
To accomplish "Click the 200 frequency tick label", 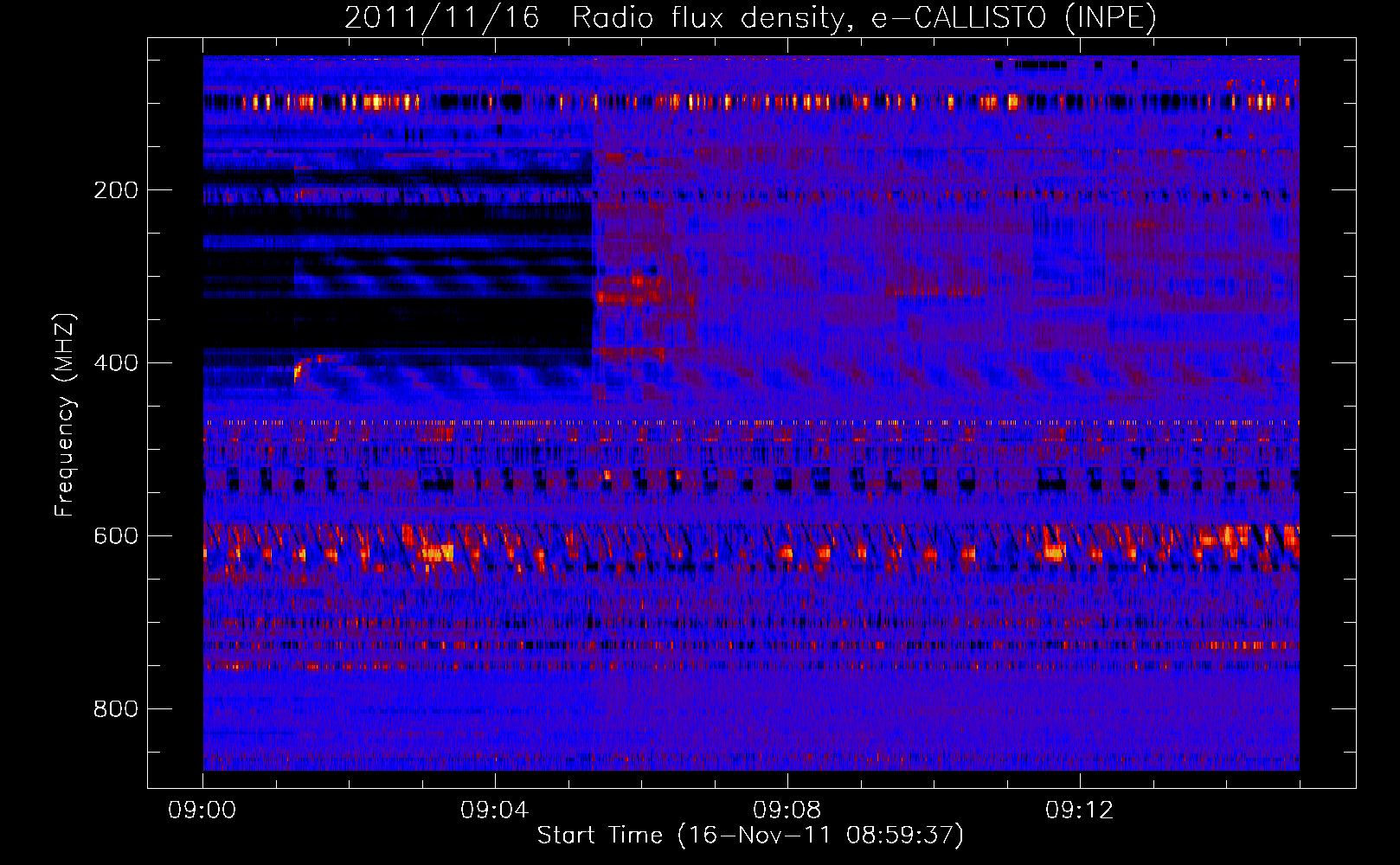I will (x=116, y=190).
